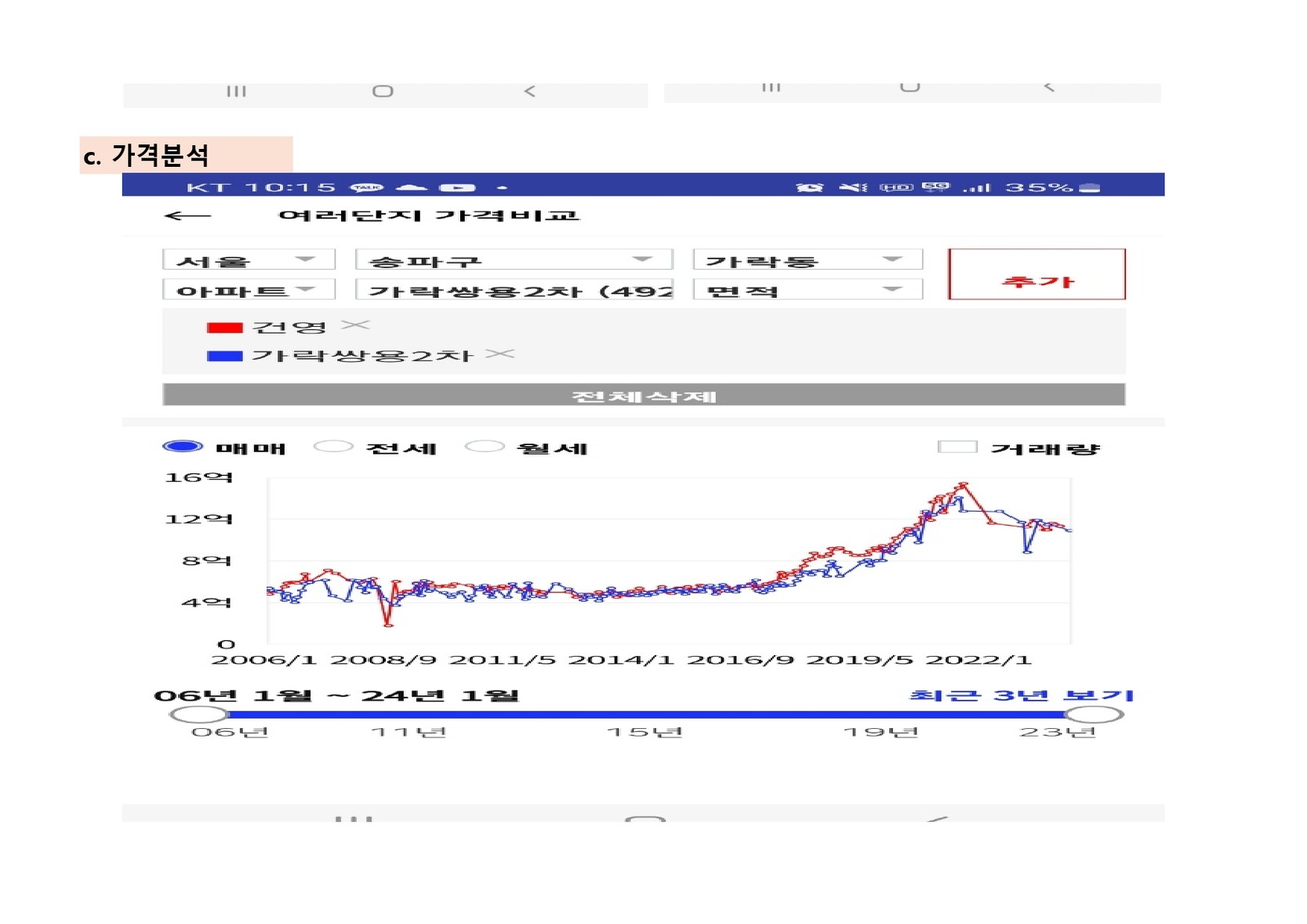Click the price peak on the red chart line
Viewport: 1307px width, 924px height.
pos(964,484)
